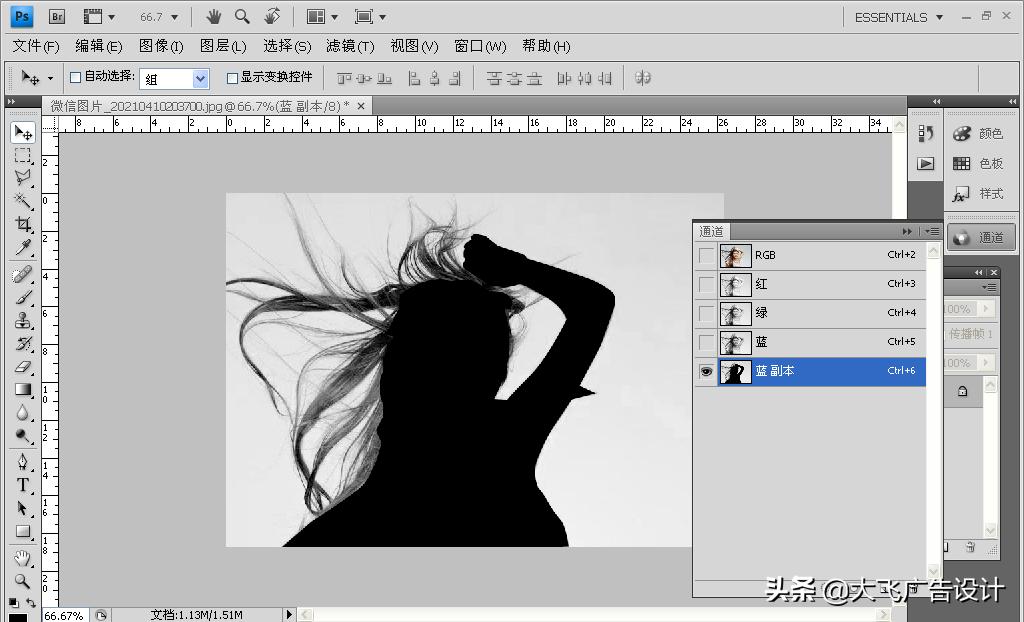Select the Lasso tool
The image size is (1024, 622).
point(23,178)
